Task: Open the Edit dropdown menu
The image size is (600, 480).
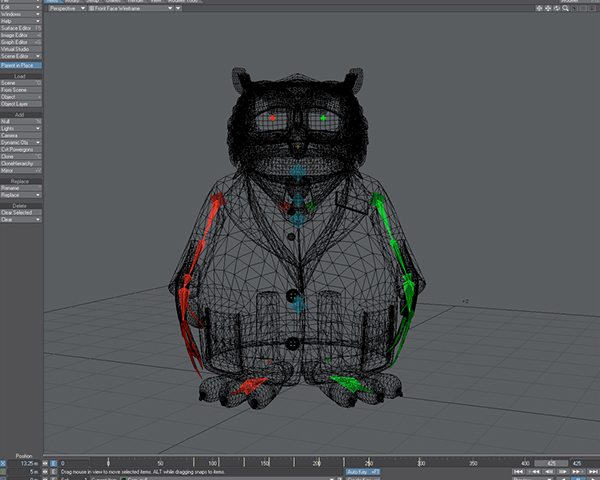Action: [21, 7]
